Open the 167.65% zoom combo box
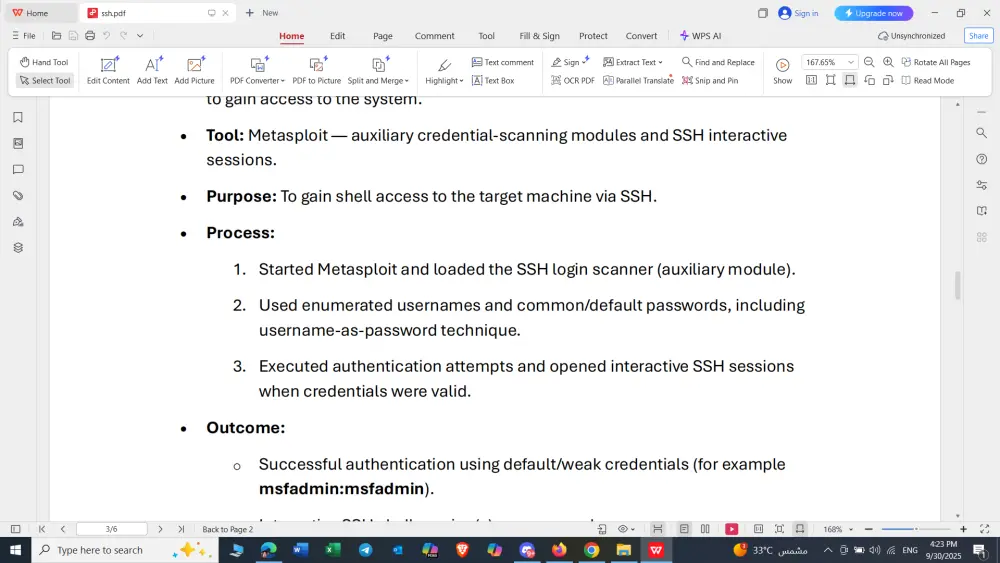Viewport: 1000px width, 563px height. (x=828, y=62)
